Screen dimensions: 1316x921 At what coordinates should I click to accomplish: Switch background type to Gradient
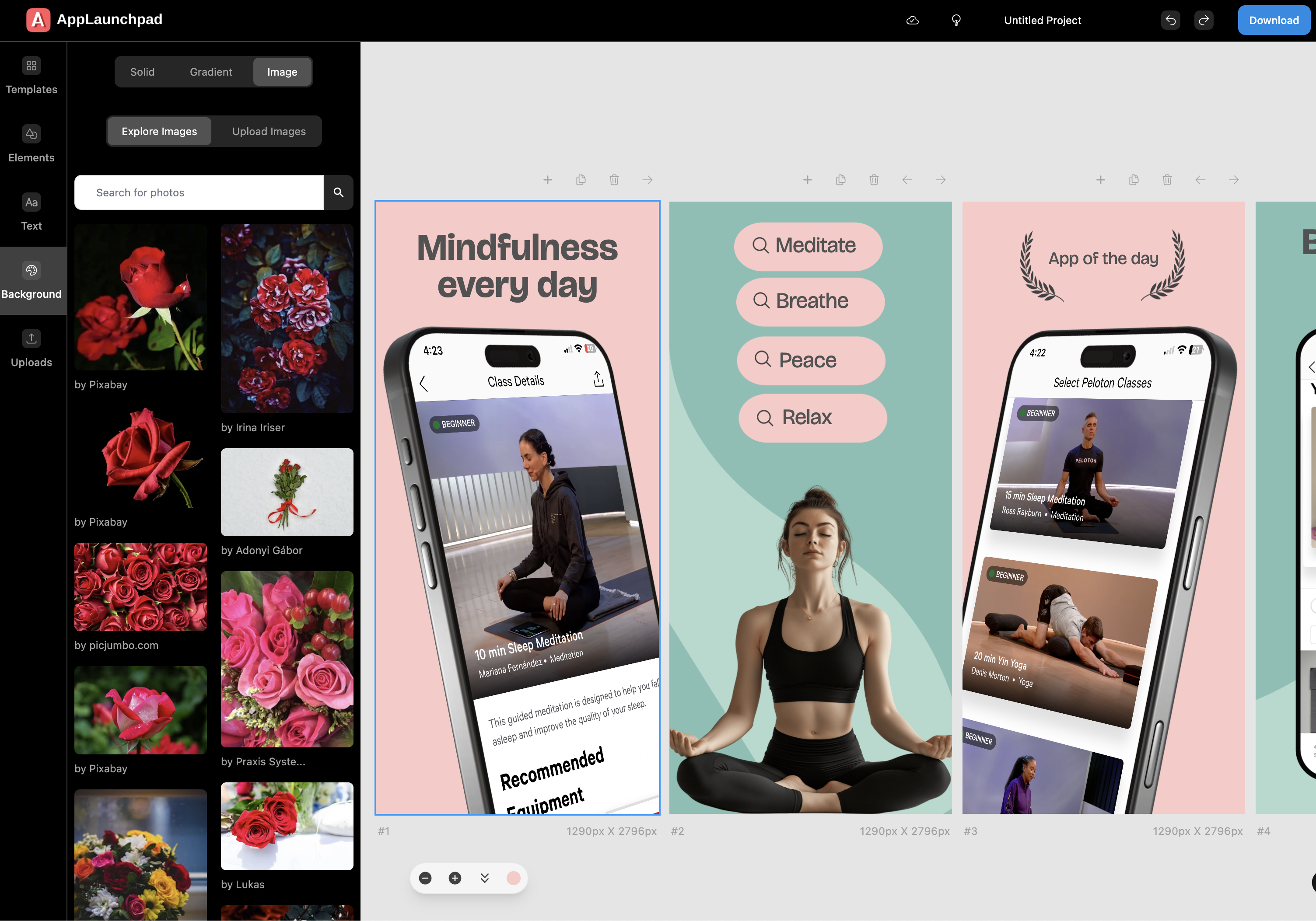211,72
